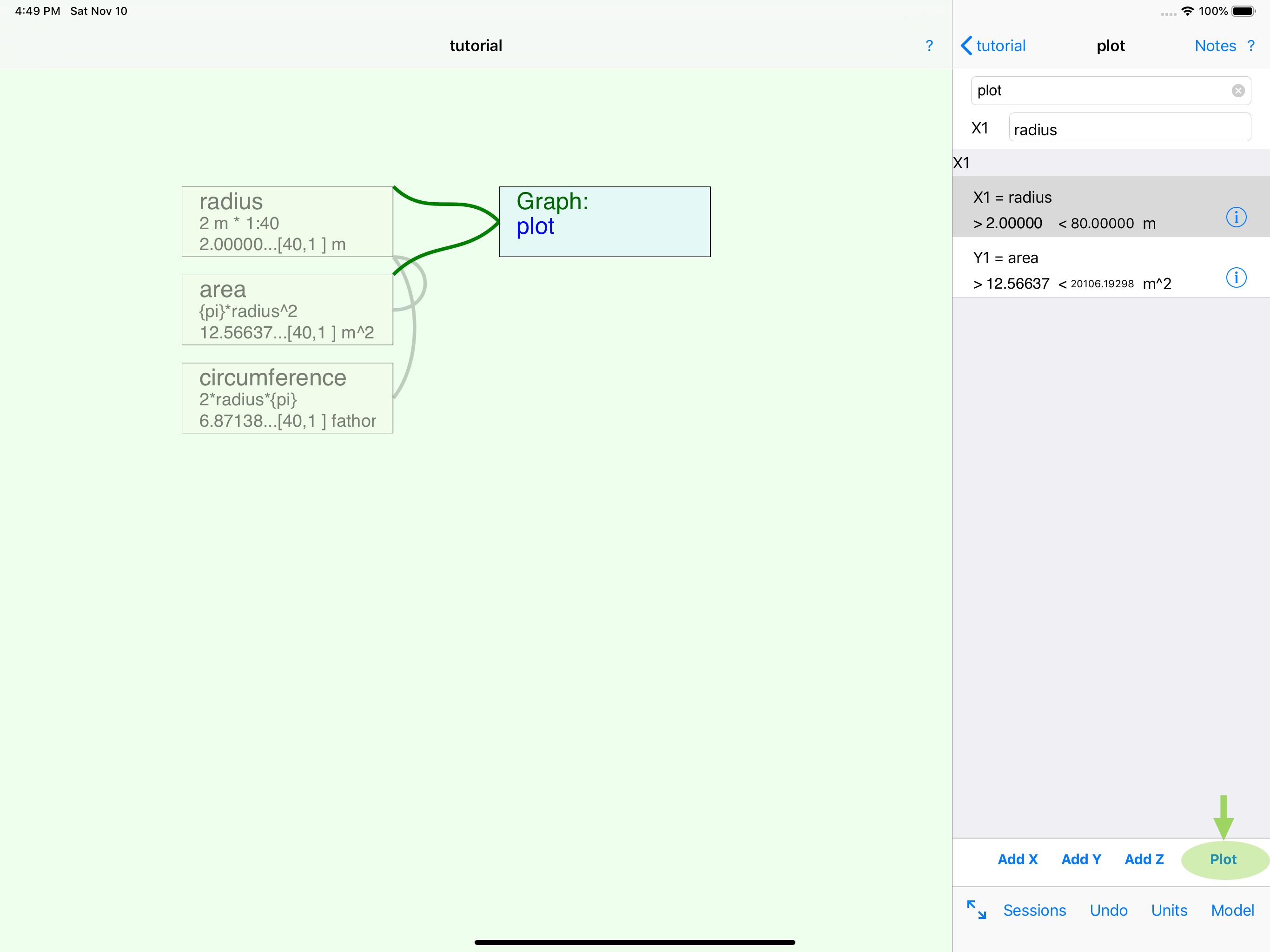Image resolution: width=1270 pixels, height=952 pixels.
Task: Tap the Y1 maximum value 20106.19298
Action: [x=1102, y=284]
